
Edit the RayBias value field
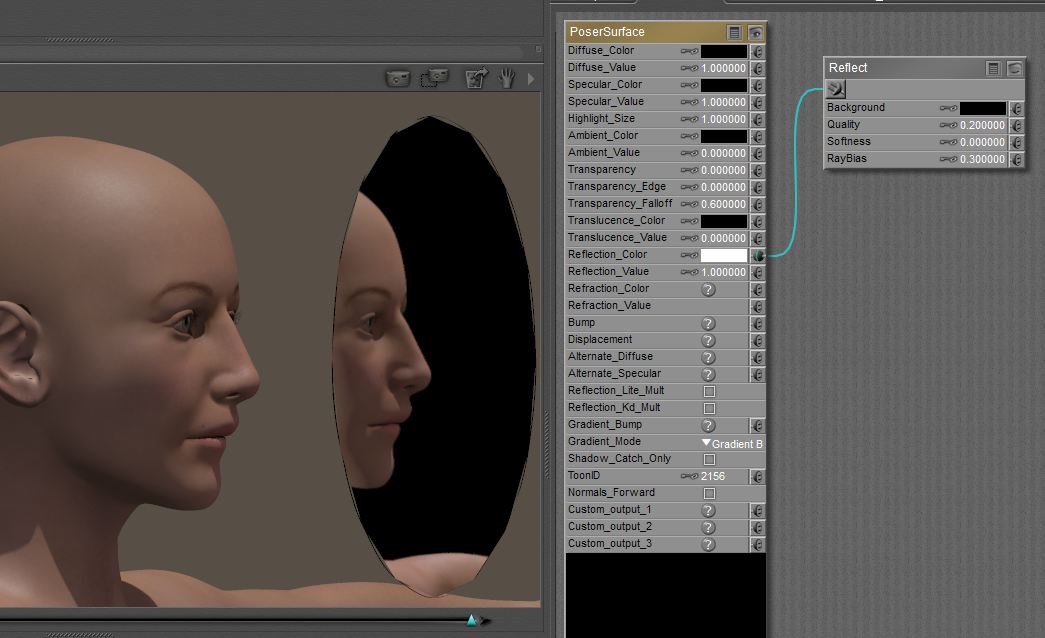pyautogui.click(x=982, y=159)
